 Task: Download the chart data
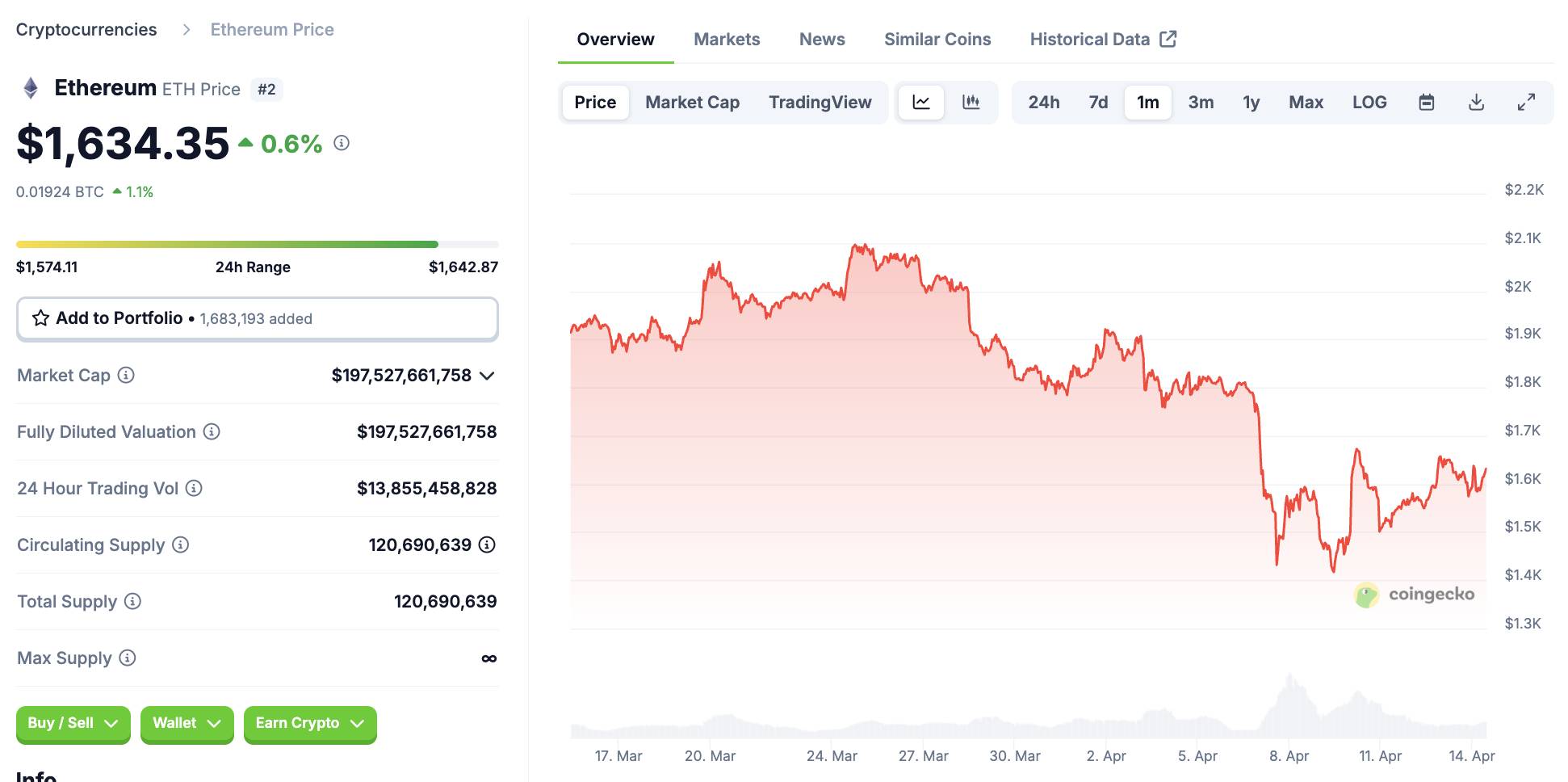click(1476, 103)
